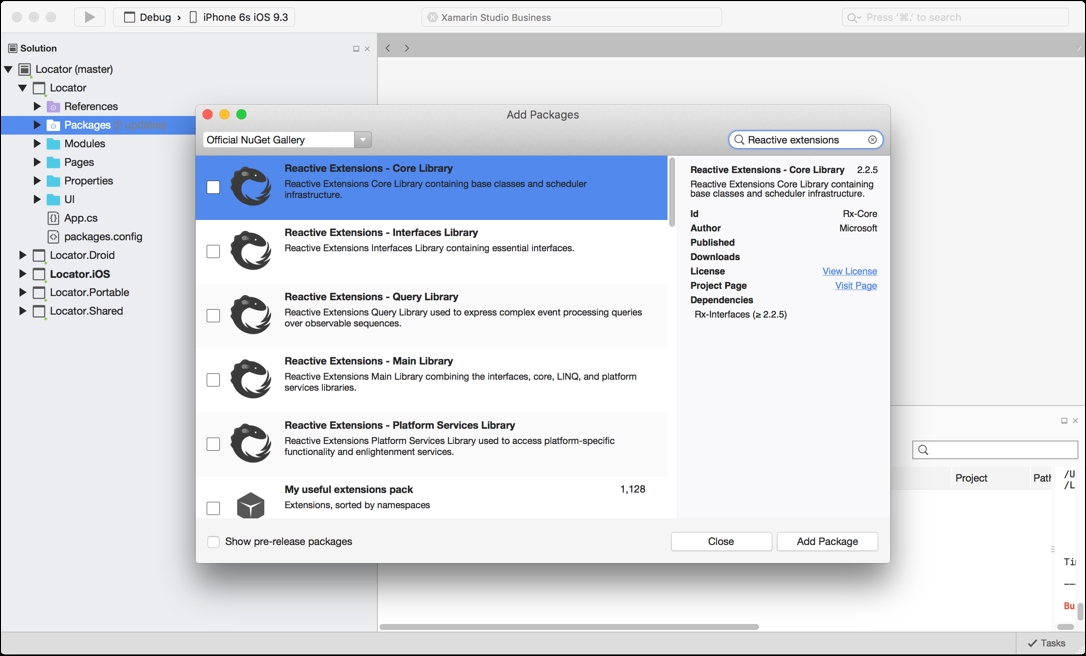The image size is (1086, 656).
Task: Select the References folder icon
Action: 53,107
